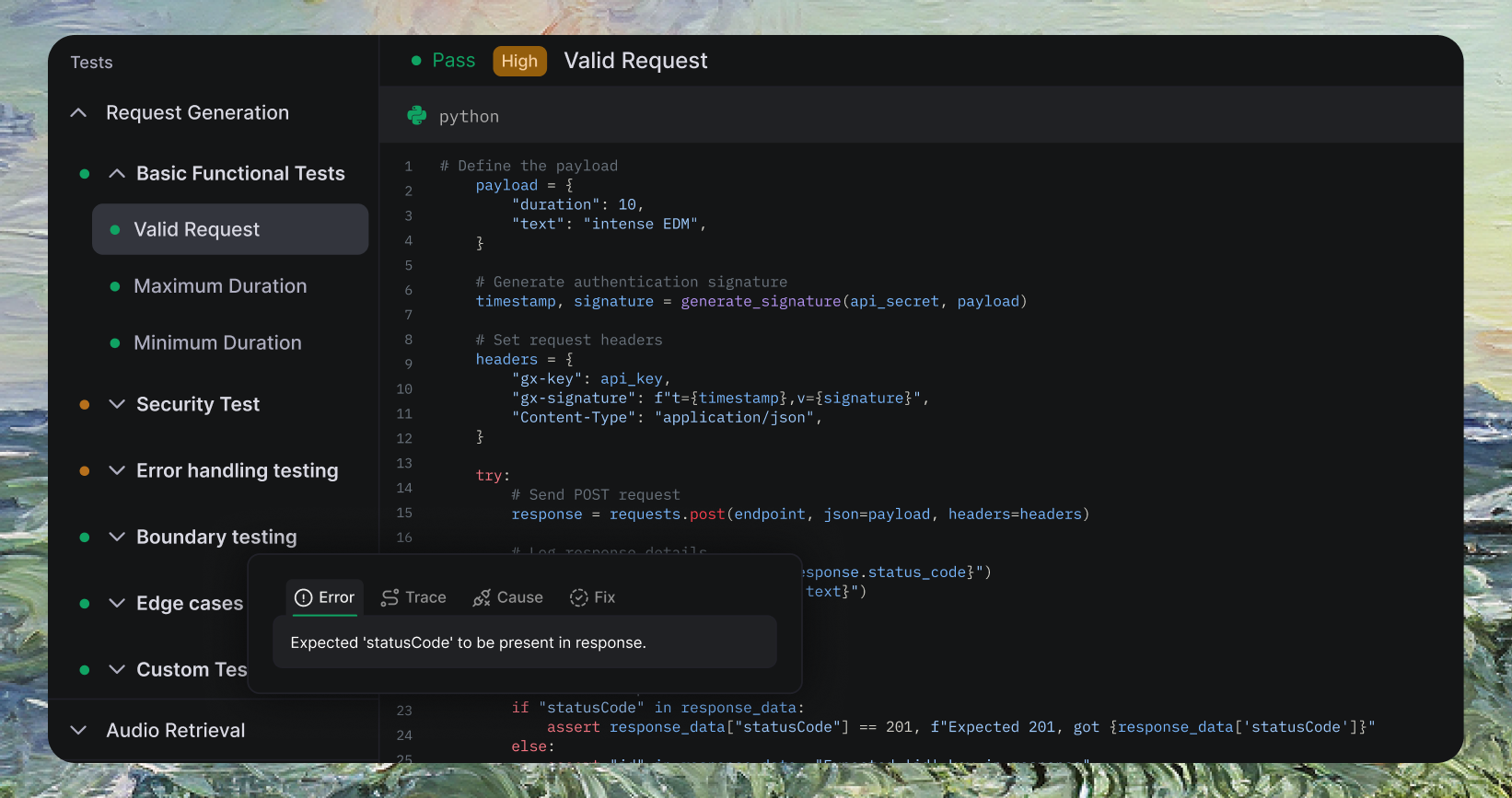The width and height of the screenshot is (1512, 798).
Task: Click green status dot beside Custom Tests
Action: [x=85, y=670]
